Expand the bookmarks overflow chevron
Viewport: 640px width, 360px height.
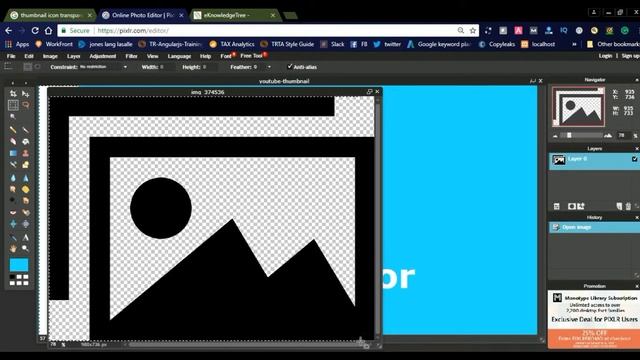pos(574,44)
